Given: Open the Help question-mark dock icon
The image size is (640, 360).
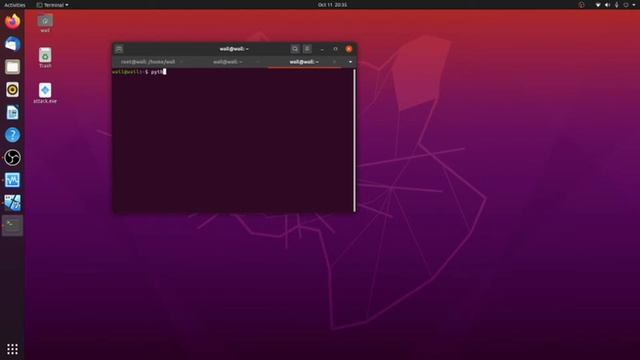Looking at the screenshot, I should [x=12, y=135].
